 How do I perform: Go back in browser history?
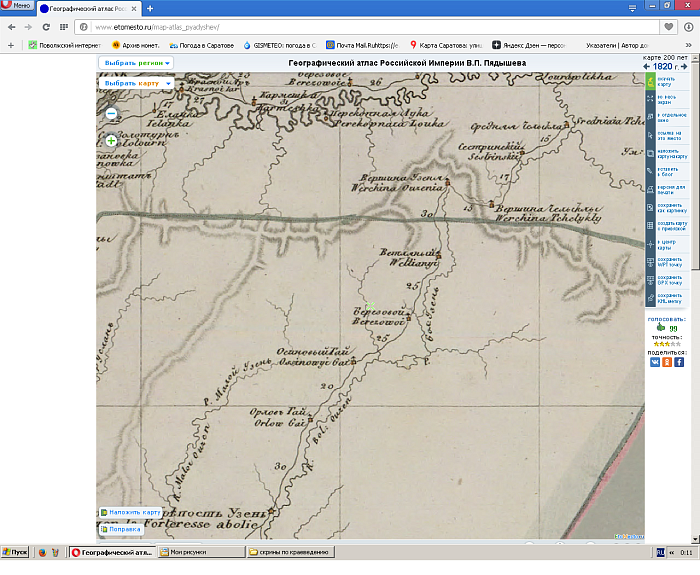pos(12,27)
